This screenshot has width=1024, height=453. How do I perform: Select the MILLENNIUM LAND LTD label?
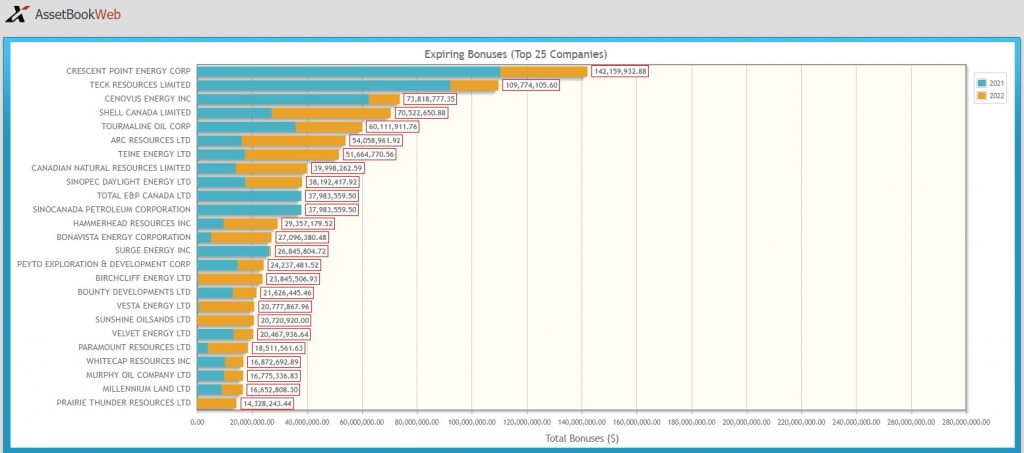pos(147,390)
